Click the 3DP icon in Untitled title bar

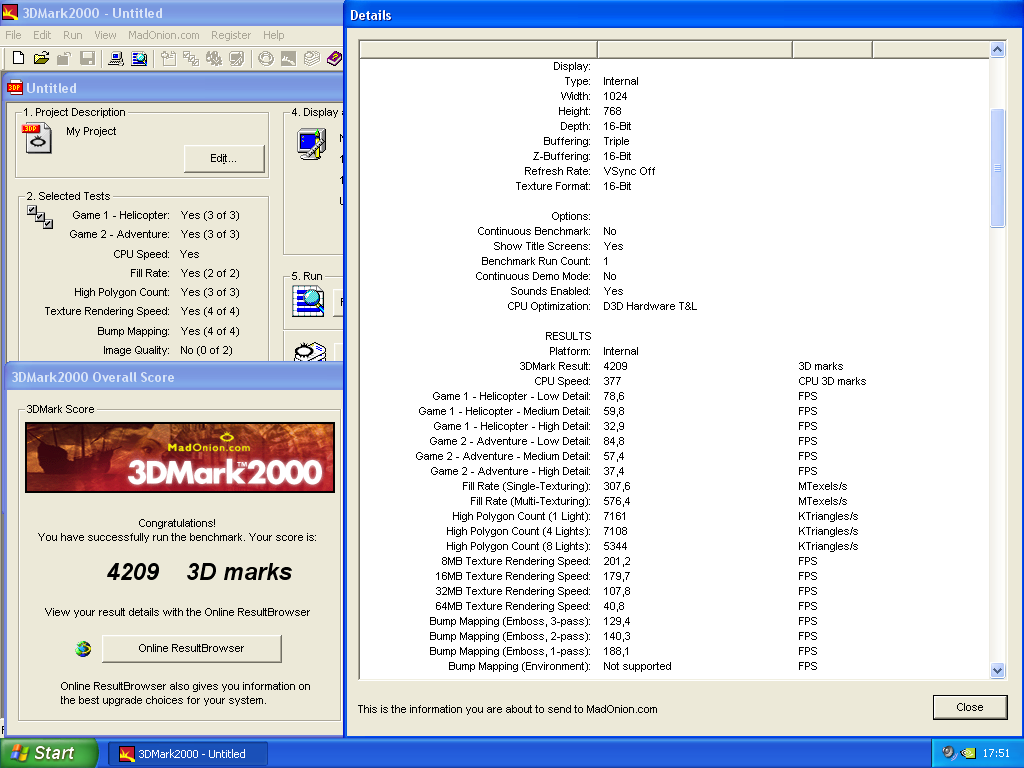pyautogui.click(x=15, y=88)
